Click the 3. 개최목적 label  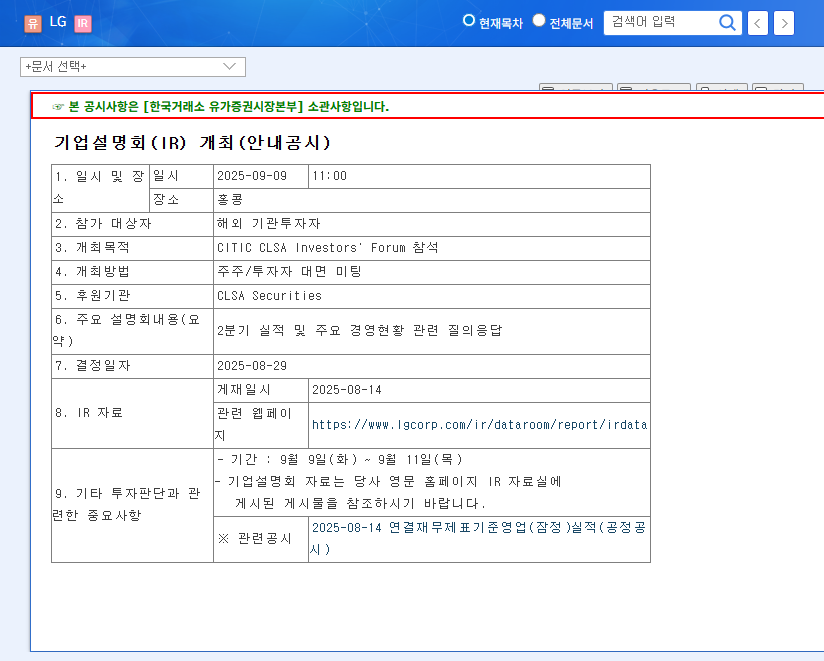(92, 247)
